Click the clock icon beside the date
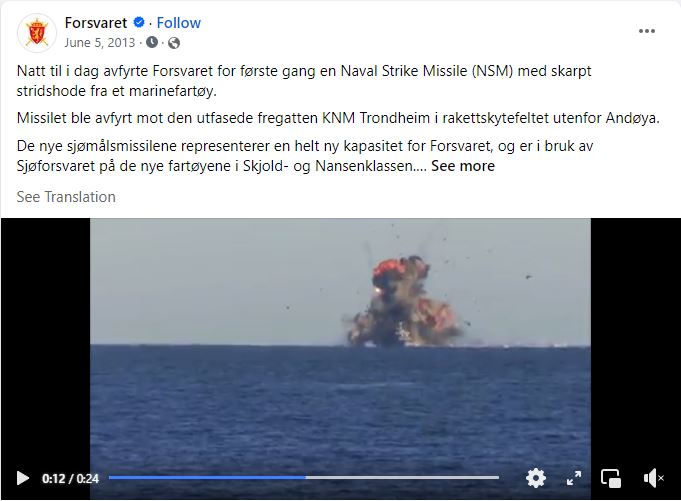Screen dimensions: 681x501 [152, 43]
